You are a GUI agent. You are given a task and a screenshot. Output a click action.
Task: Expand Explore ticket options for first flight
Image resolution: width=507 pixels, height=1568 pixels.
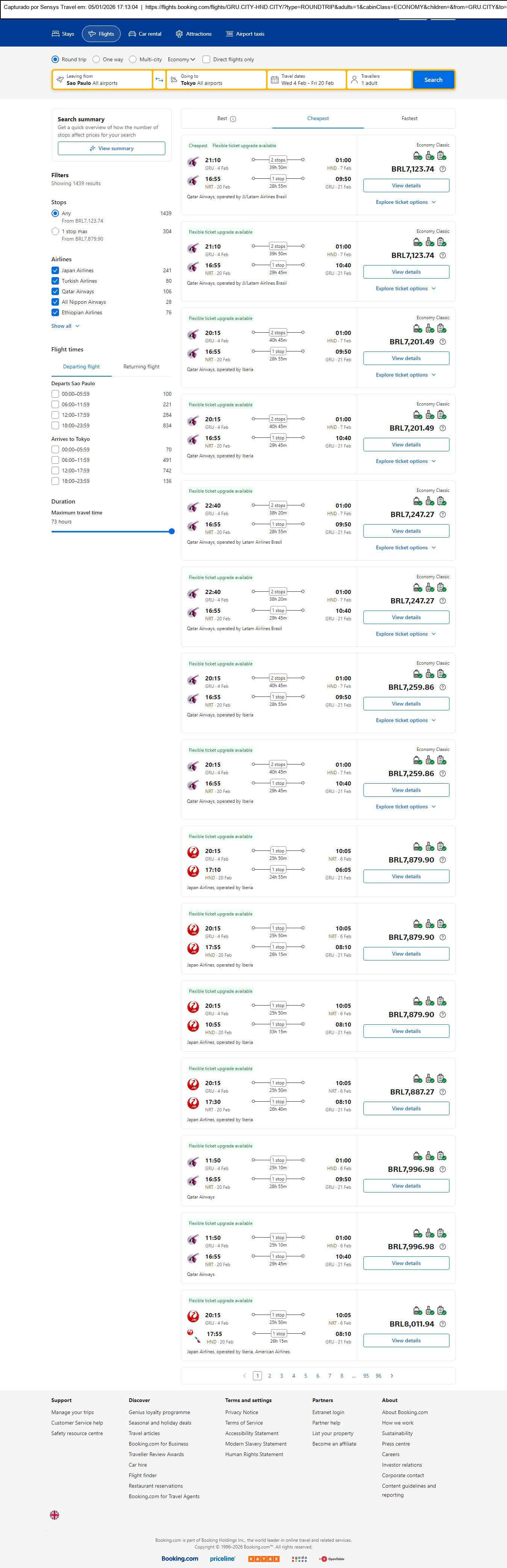pos(406,202)
